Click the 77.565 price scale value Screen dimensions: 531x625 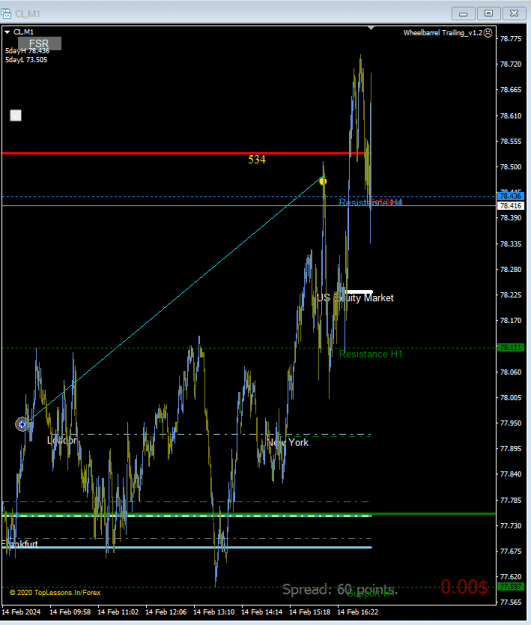pyautogui.click(x=511, y=602)
